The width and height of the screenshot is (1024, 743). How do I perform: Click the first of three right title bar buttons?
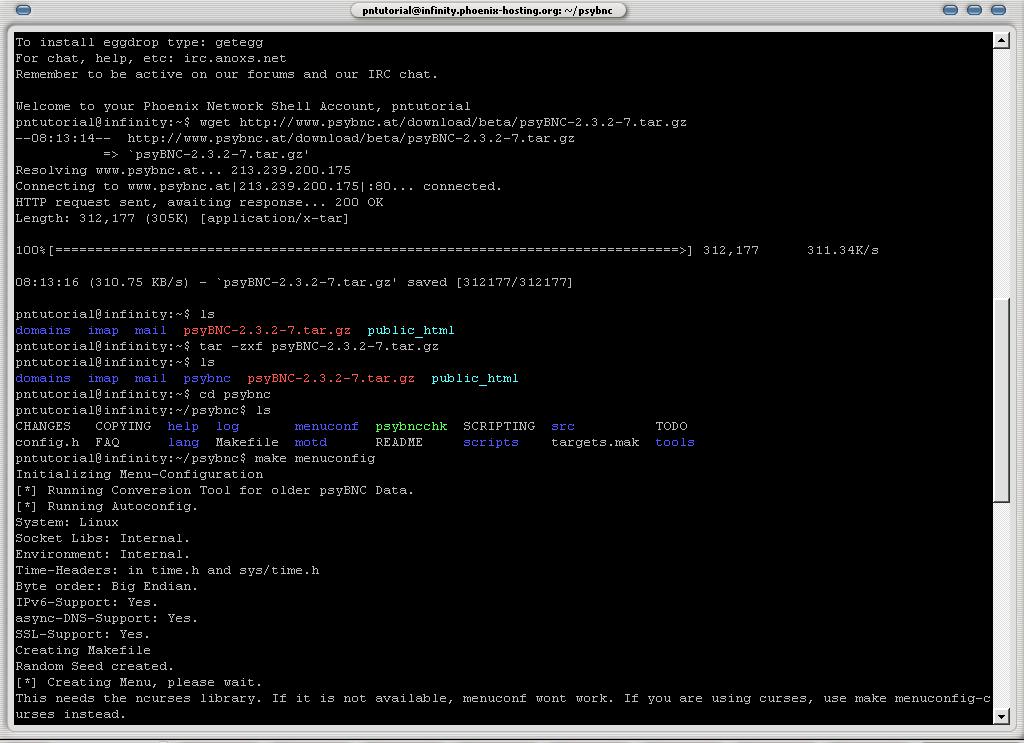click(950, 10)
